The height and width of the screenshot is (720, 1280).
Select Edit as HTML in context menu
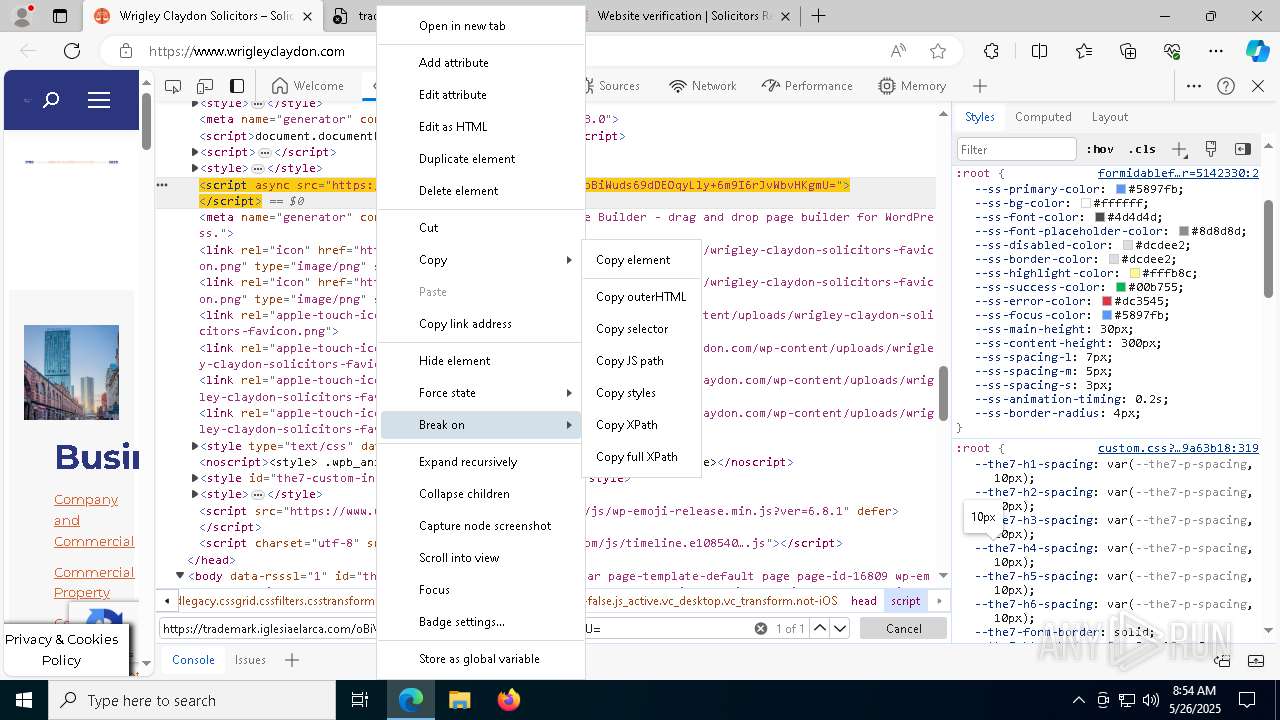point(480,127)
